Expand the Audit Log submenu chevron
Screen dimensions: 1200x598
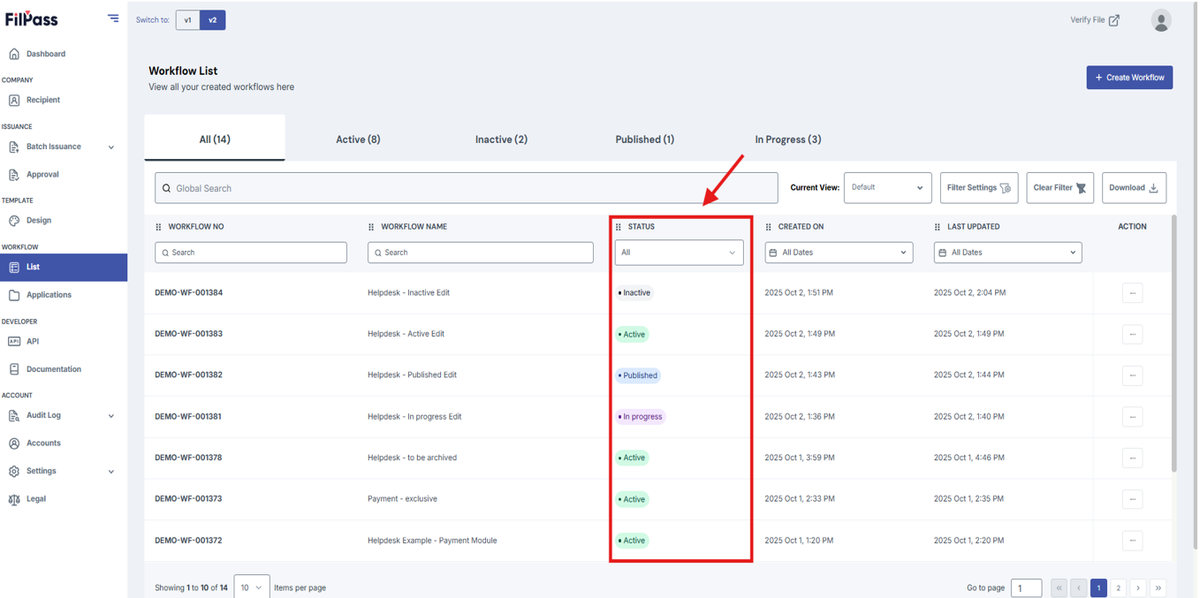[x=111, y=415]
